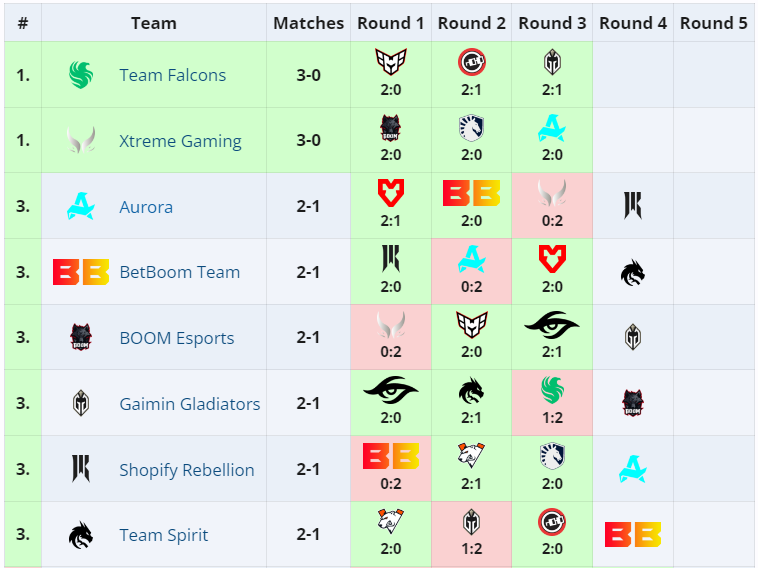758x568 pixels.
Task: Go to the Aurora team page link
Action: pyautogui.click(x=146, y=207)
